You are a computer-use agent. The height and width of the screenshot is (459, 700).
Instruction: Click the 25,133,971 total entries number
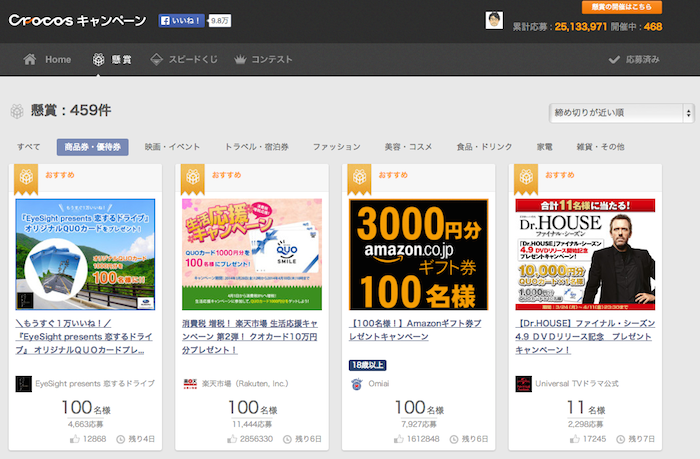(580, 27)
